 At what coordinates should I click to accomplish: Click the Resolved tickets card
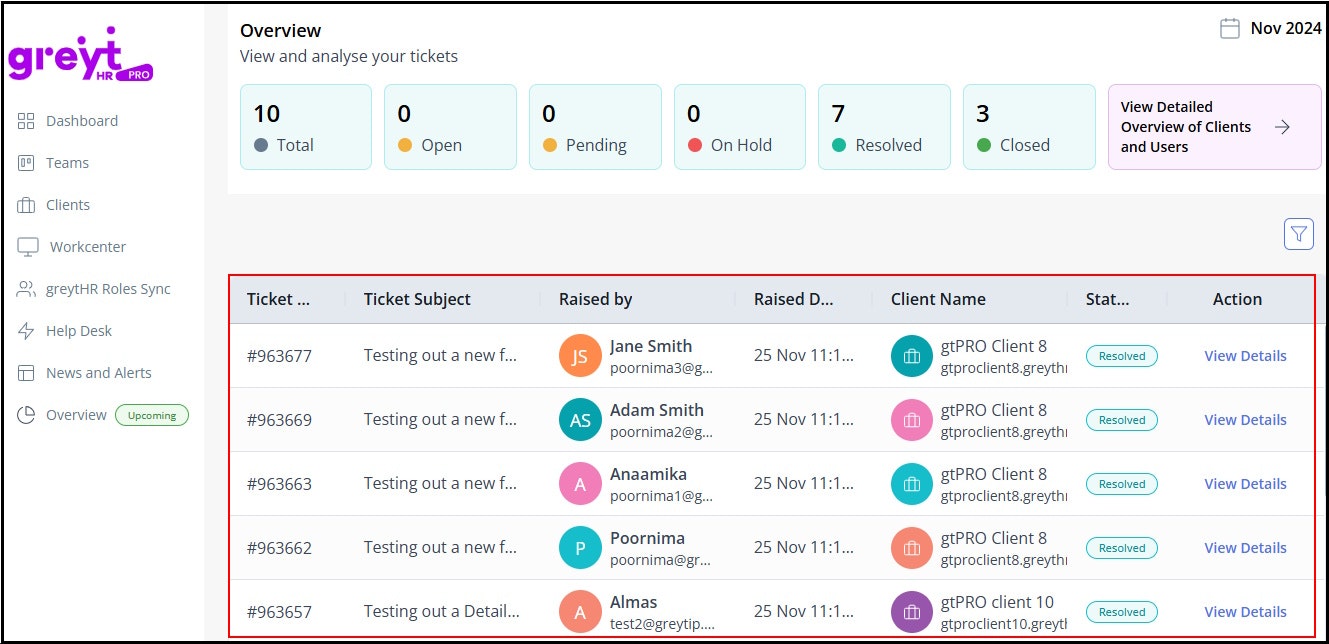(884, 127)
